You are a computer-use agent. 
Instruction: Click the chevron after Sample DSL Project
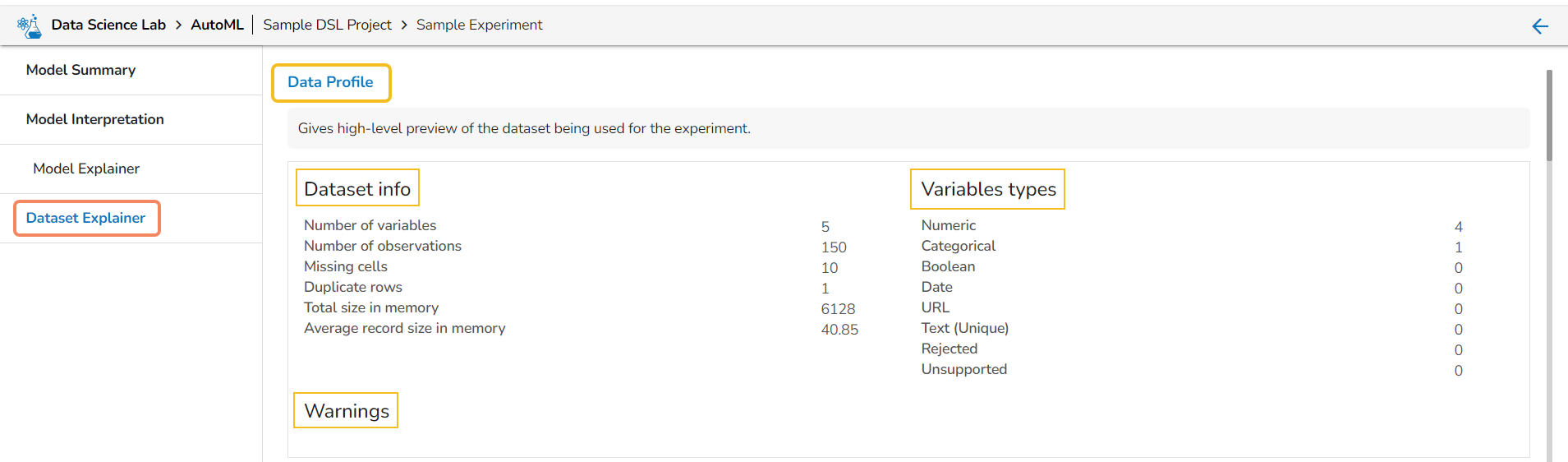coord(404,25)
